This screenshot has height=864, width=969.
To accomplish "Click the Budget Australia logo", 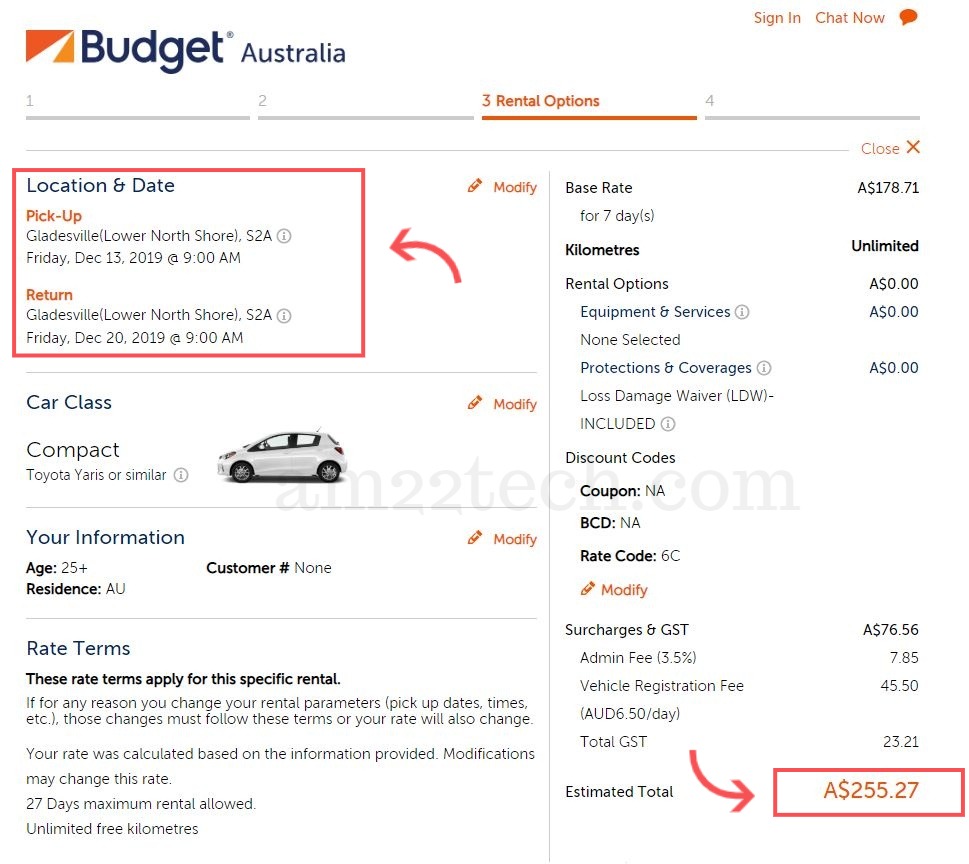I will (185, 50).
